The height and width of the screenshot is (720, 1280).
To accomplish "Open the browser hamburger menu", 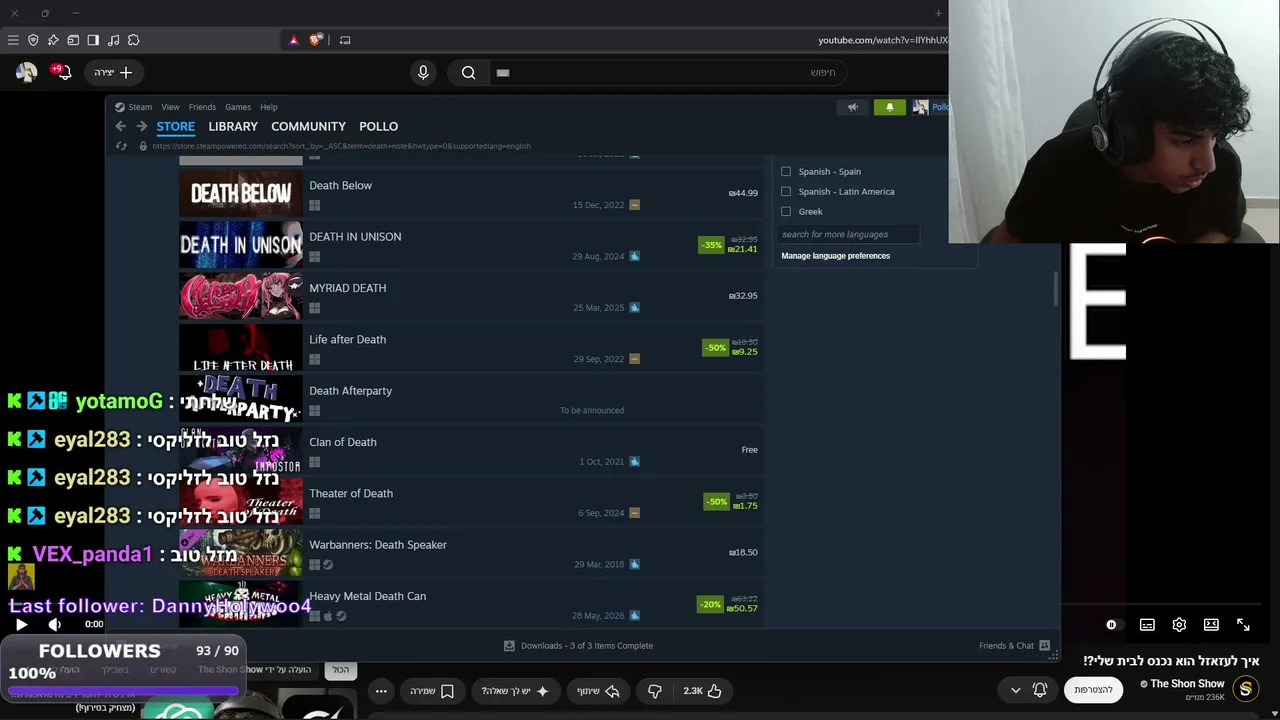I will (13, 40).
